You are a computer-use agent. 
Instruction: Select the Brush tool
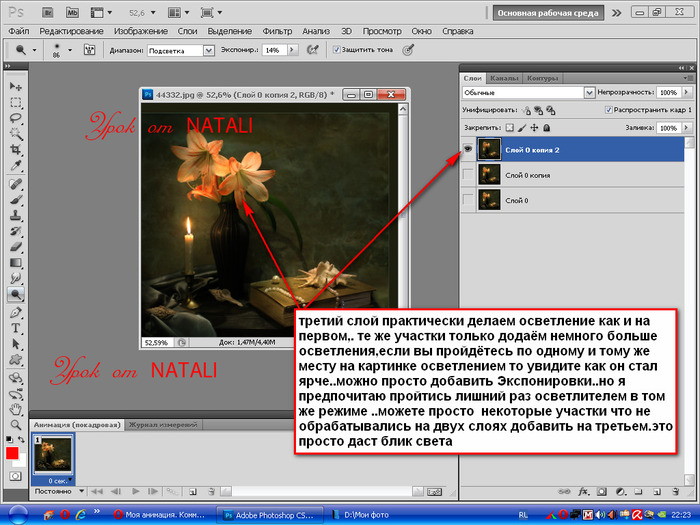coord(16,200)
